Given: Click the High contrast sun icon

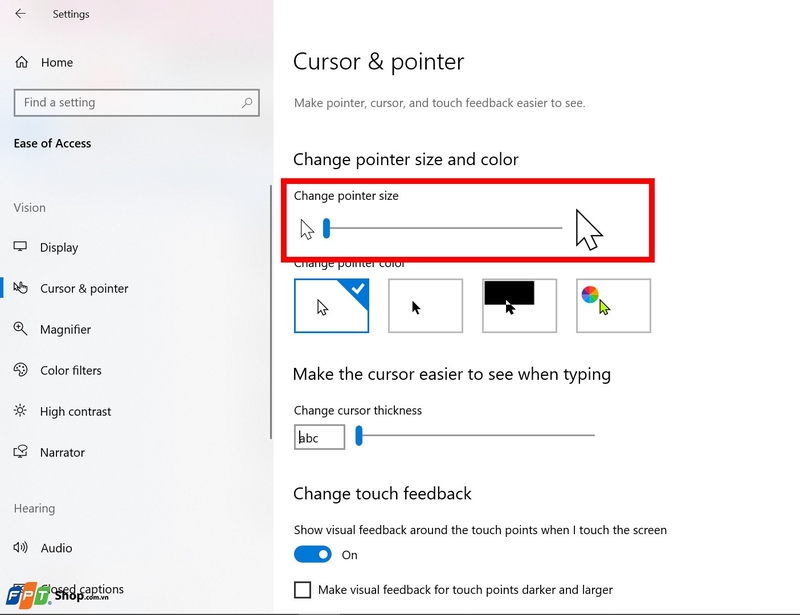Looking at the screenshot, I should tap(20, 410).
